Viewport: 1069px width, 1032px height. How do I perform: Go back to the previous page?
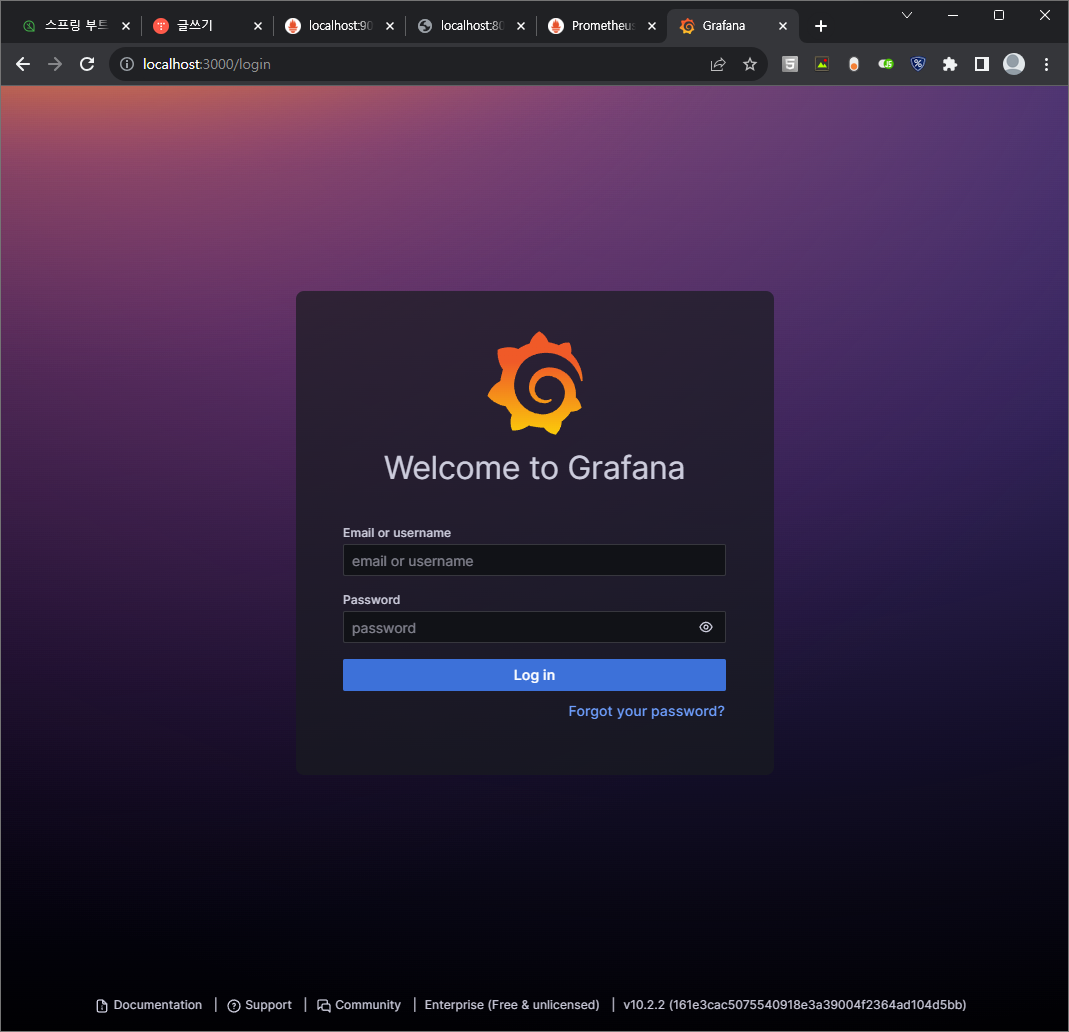click(23, 64)
